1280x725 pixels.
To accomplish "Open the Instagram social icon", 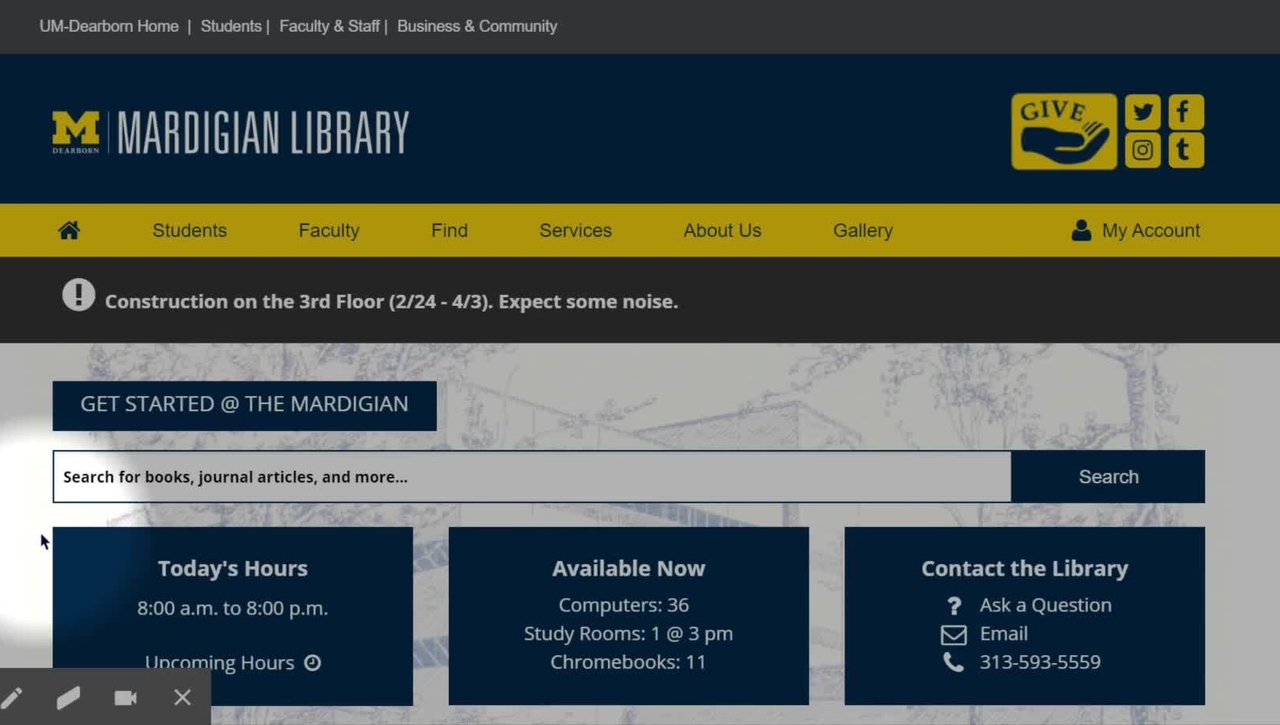I will pos(1142,150).
